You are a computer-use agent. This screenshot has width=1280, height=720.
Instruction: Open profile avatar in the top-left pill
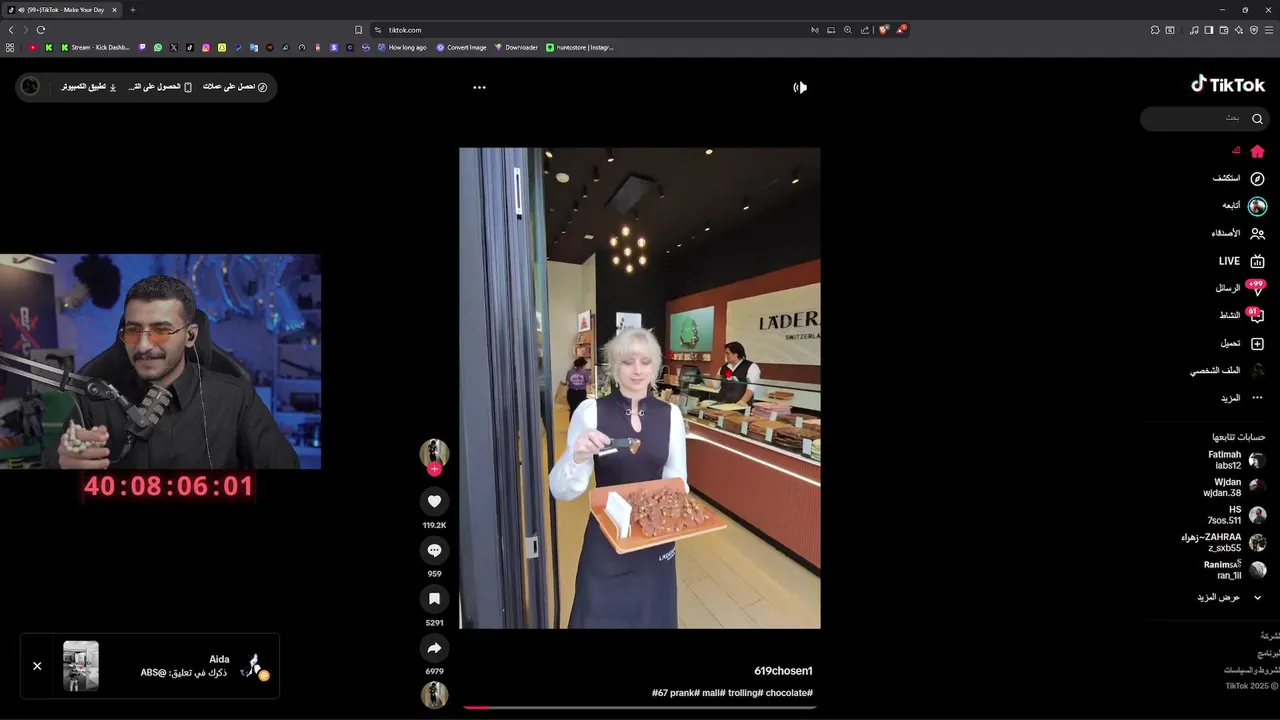(30, 87)
